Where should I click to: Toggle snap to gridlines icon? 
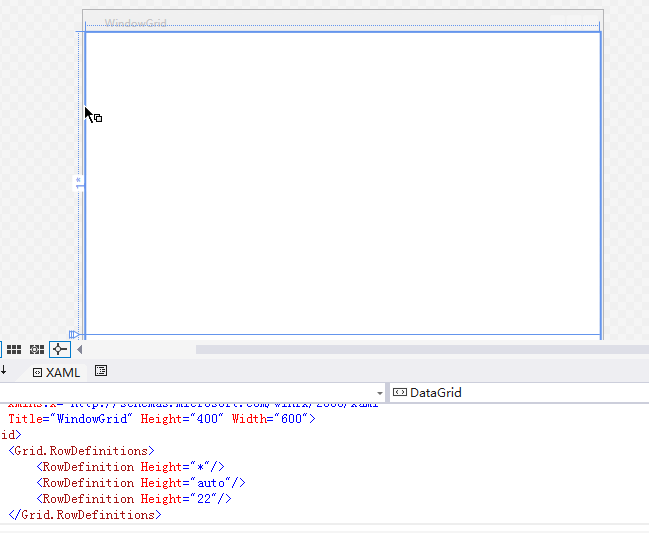tap(37, 349)
